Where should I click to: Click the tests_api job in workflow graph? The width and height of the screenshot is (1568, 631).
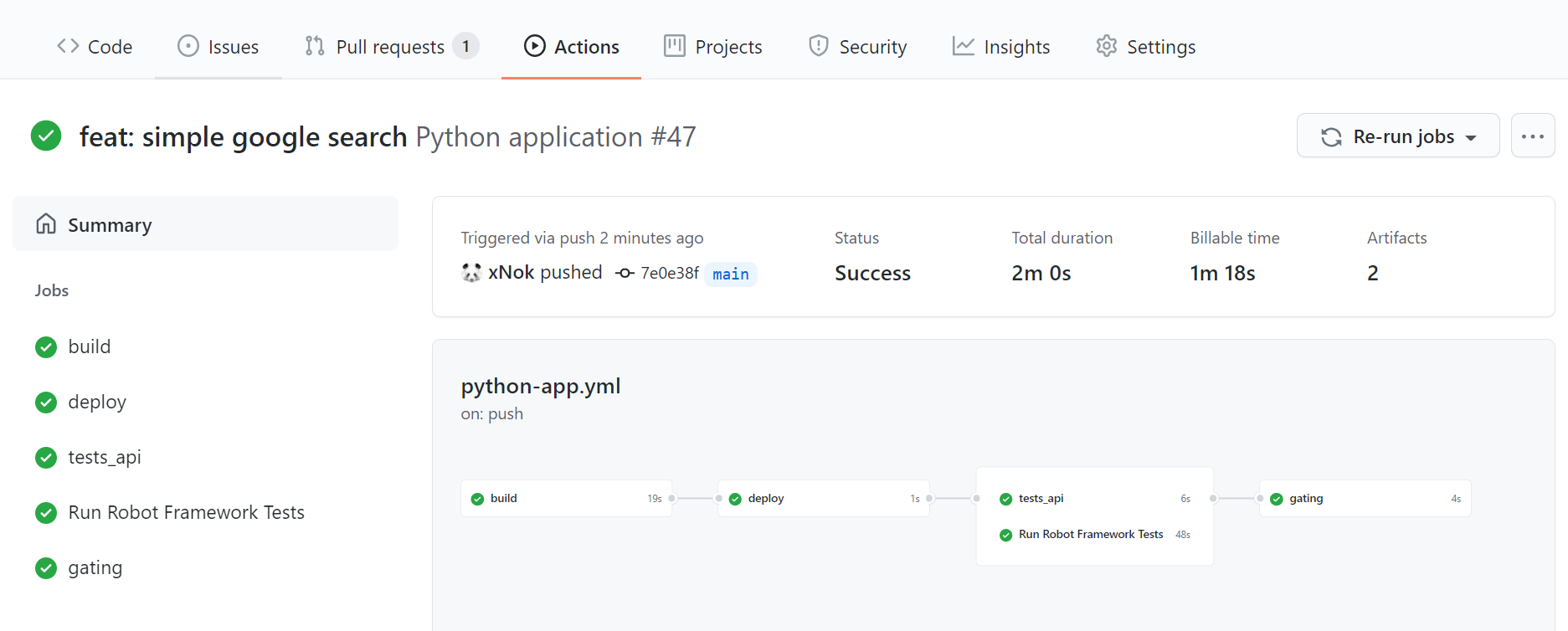tap(1041, 499)
